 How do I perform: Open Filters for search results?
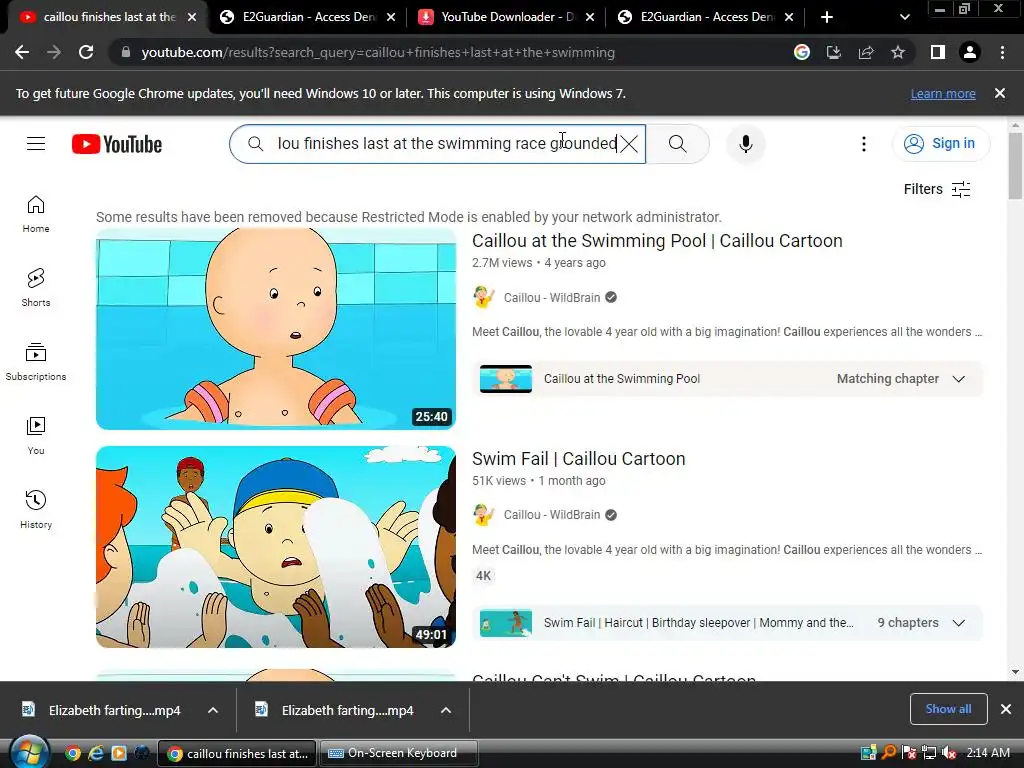(937, 189)
